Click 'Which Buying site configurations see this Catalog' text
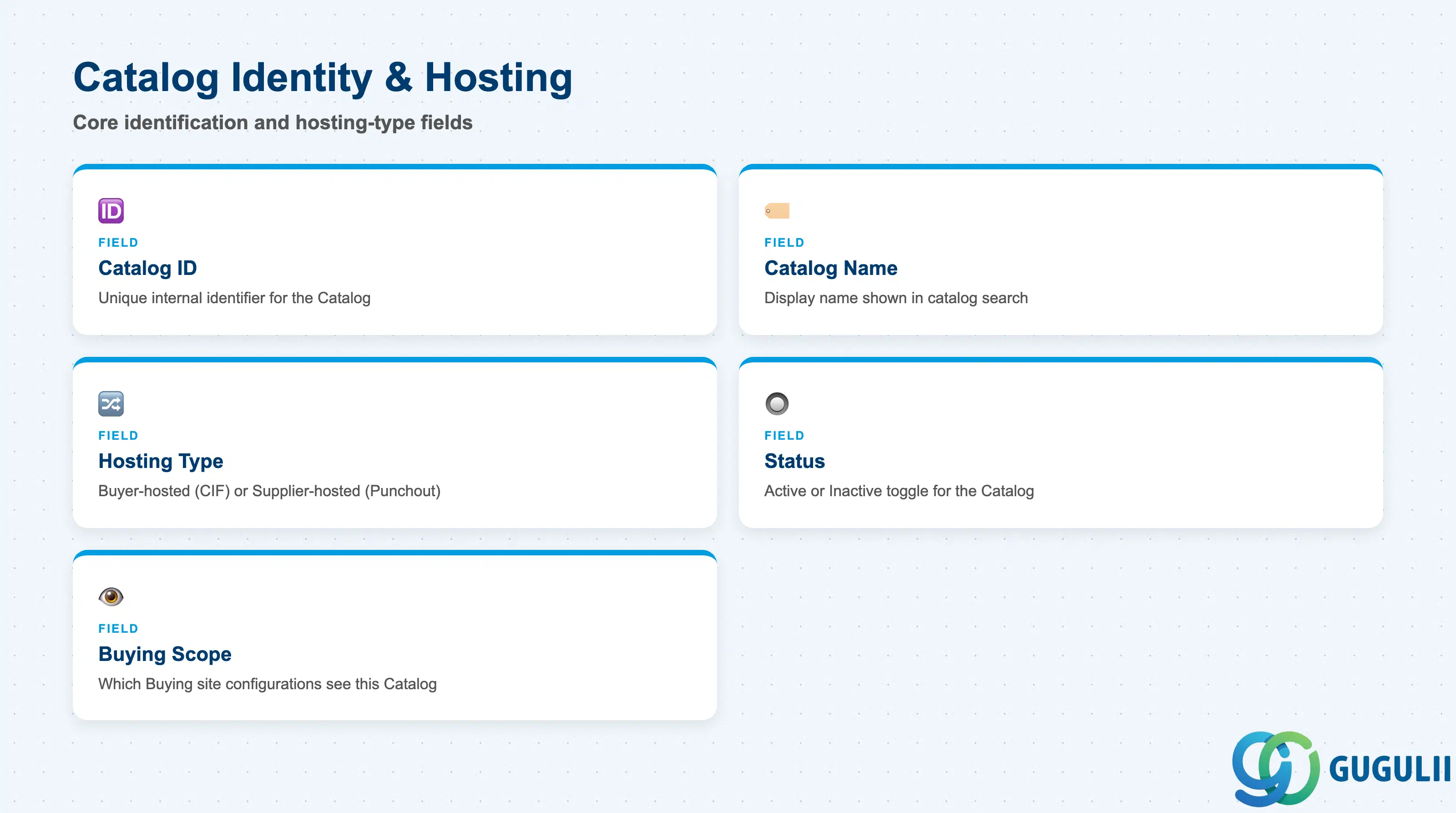The height and width of the screenshot is (813, 1456). (x=268, y=684)
